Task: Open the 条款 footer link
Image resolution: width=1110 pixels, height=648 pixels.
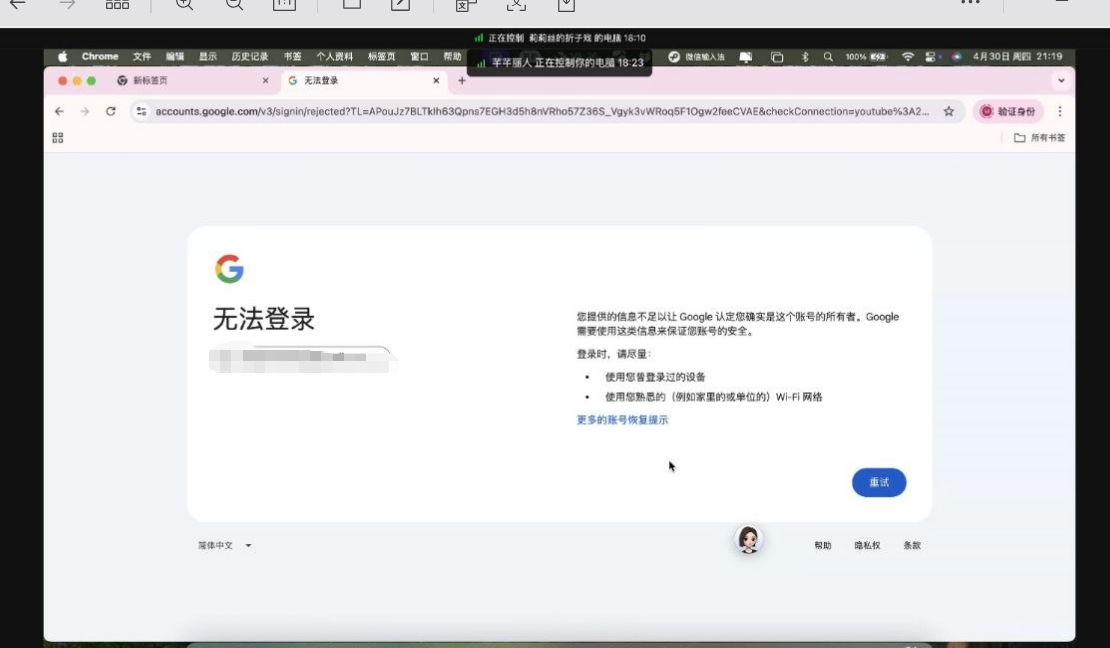Action: pos(912,545)
